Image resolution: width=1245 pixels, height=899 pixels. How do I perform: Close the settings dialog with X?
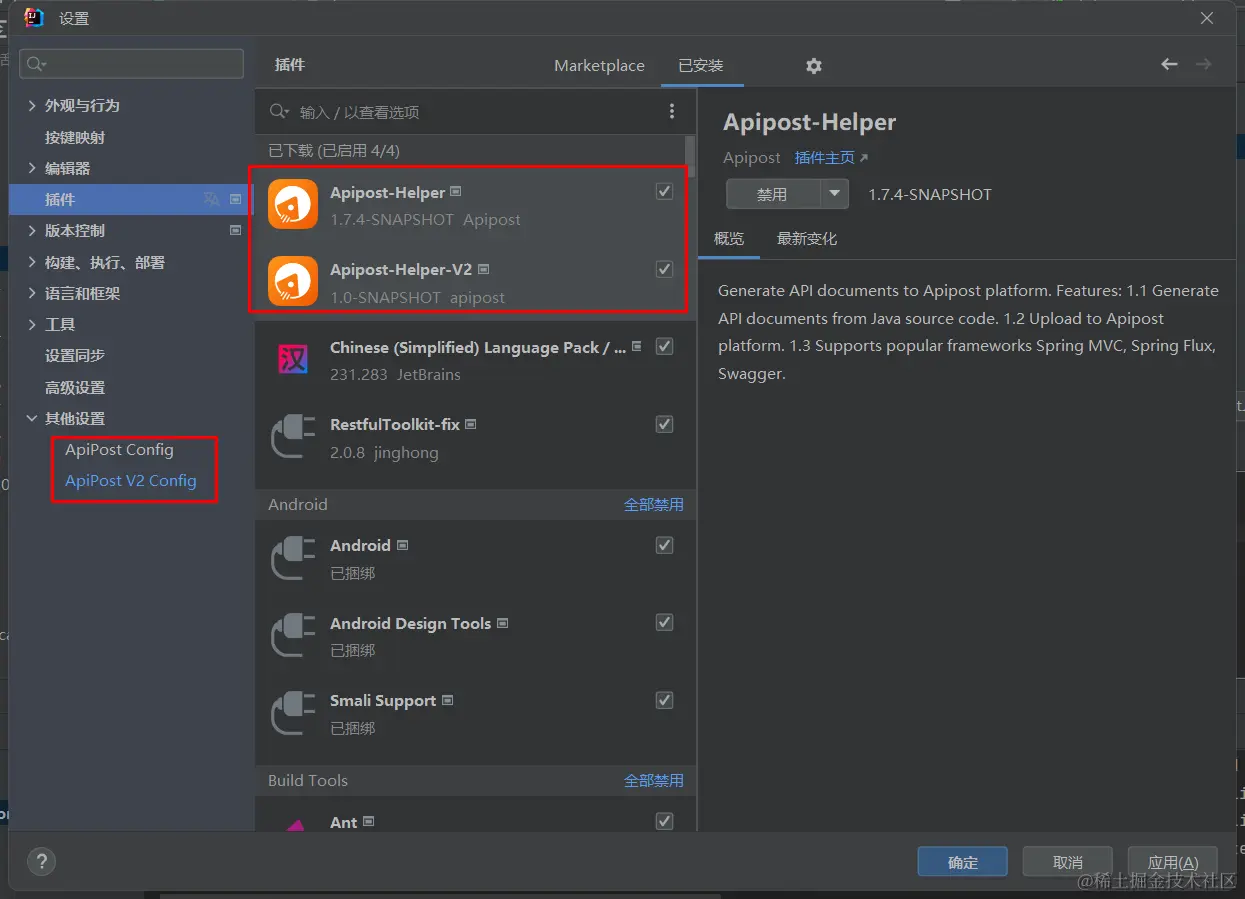[x=1207, y=18]
